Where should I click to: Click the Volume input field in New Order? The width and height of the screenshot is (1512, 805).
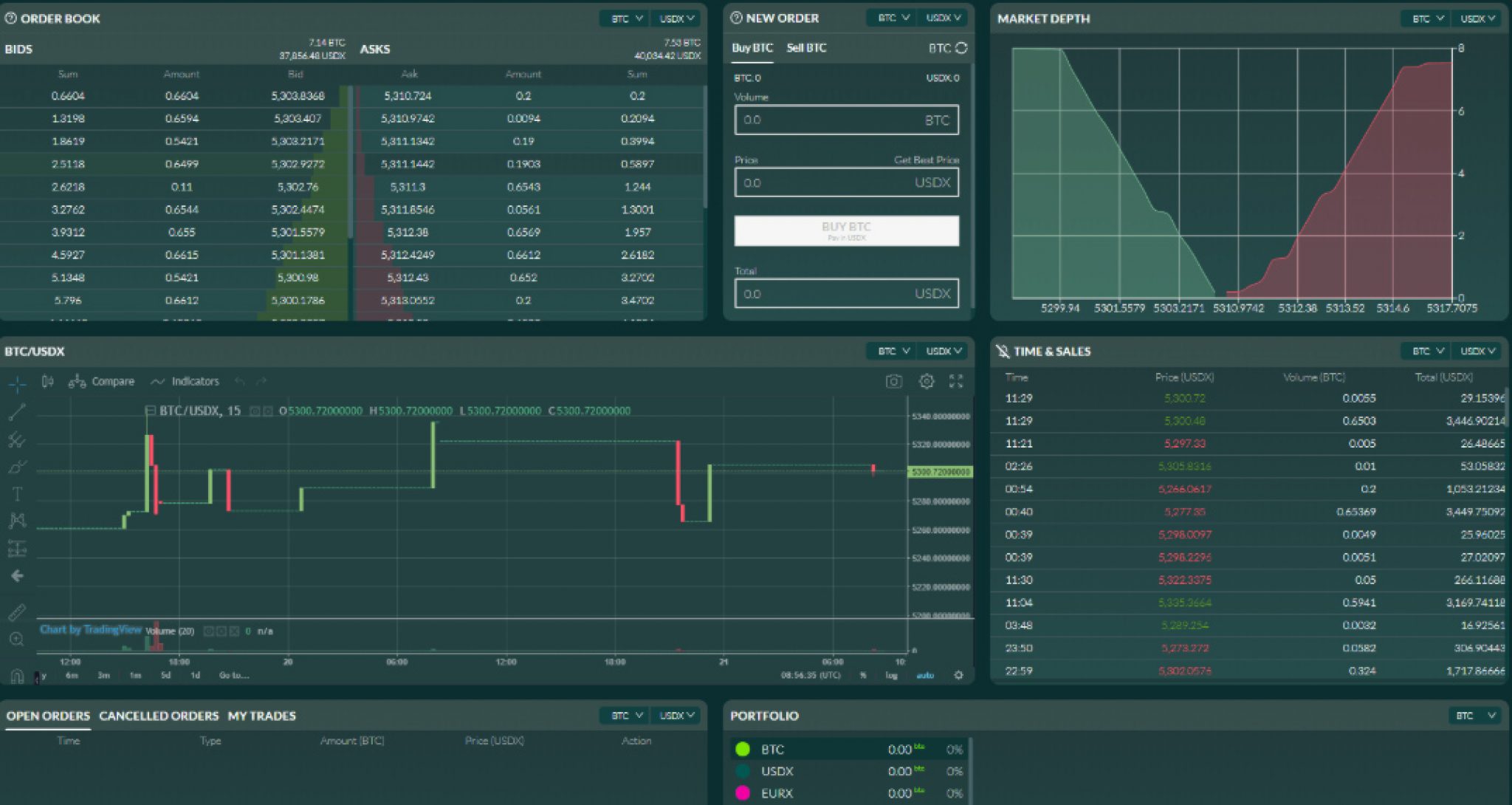pos(846,120)
